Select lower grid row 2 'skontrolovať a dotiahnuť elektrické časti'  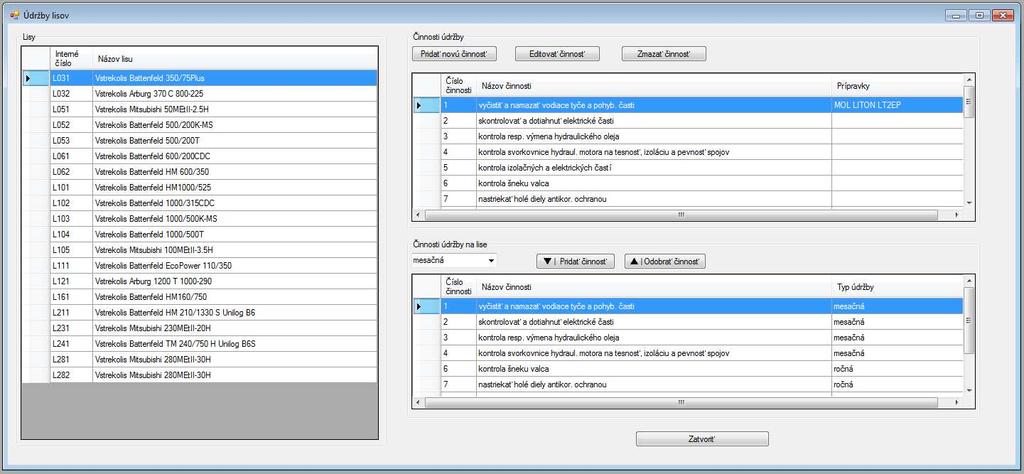click(x=688, y=322)
